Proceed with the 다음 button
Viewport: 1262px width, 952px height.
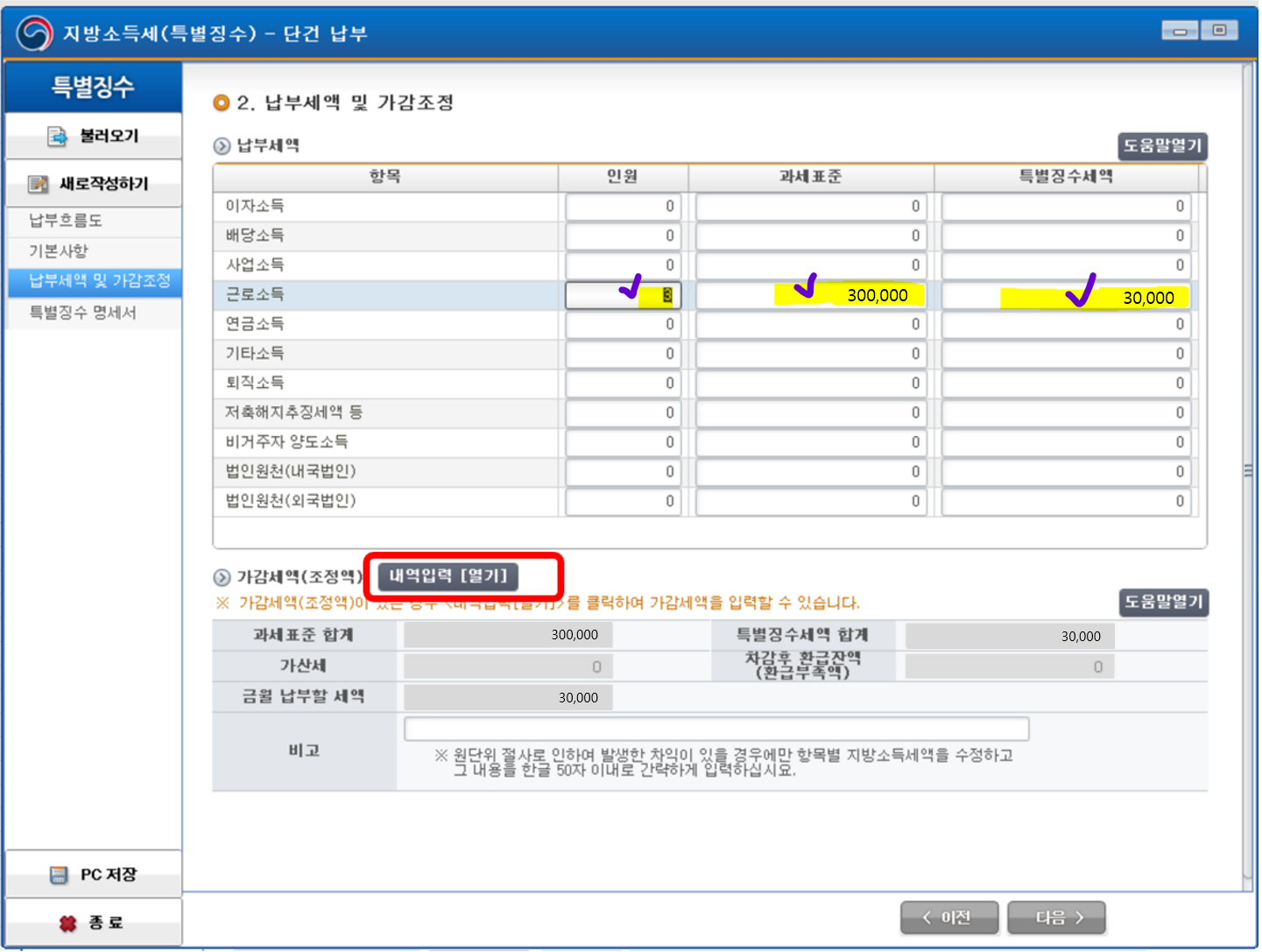click(1057, 918)
